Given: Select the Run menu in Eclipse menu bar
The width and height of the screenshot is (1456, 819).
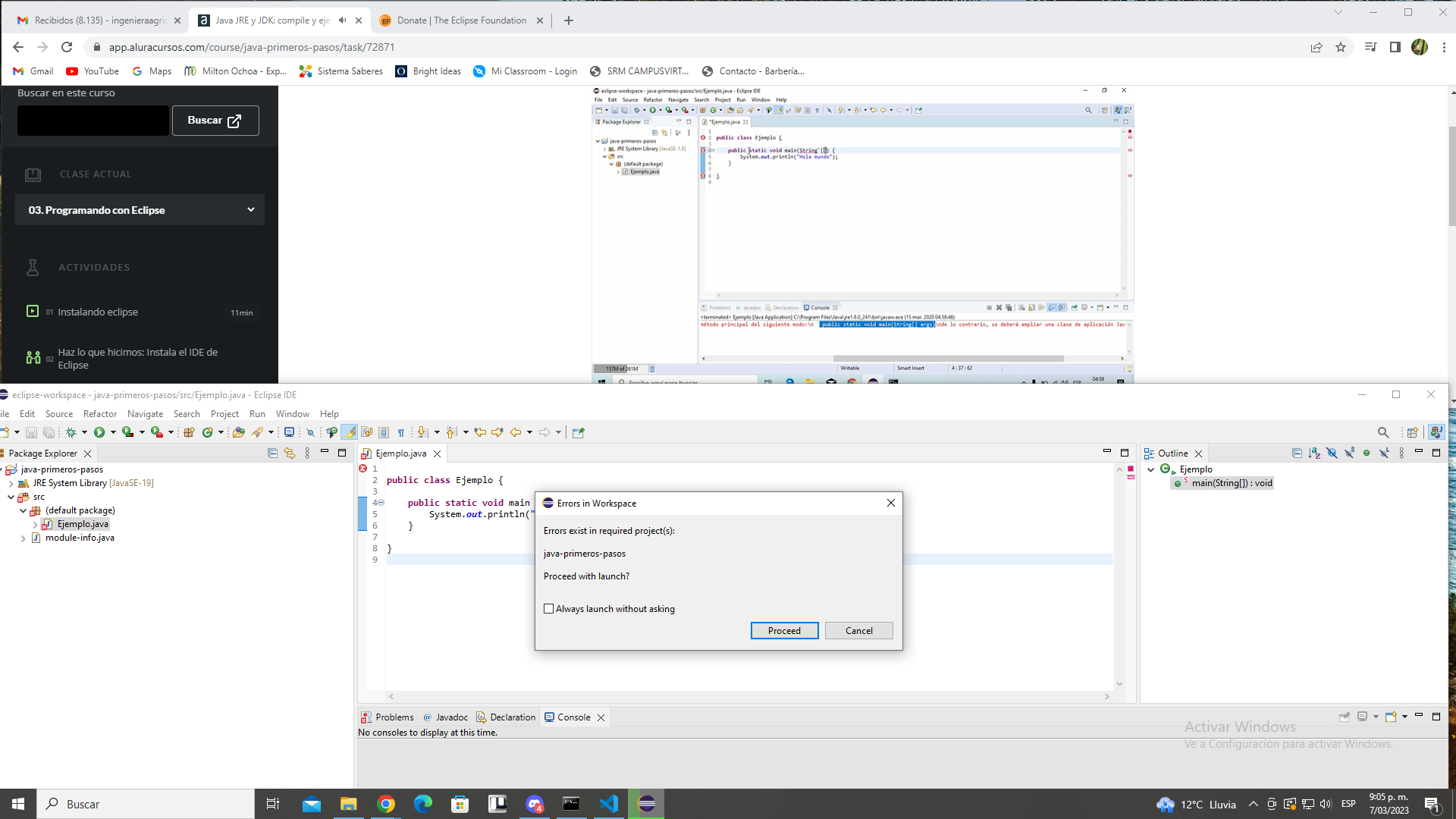Looking at the screenshot, I should (257, 414).
